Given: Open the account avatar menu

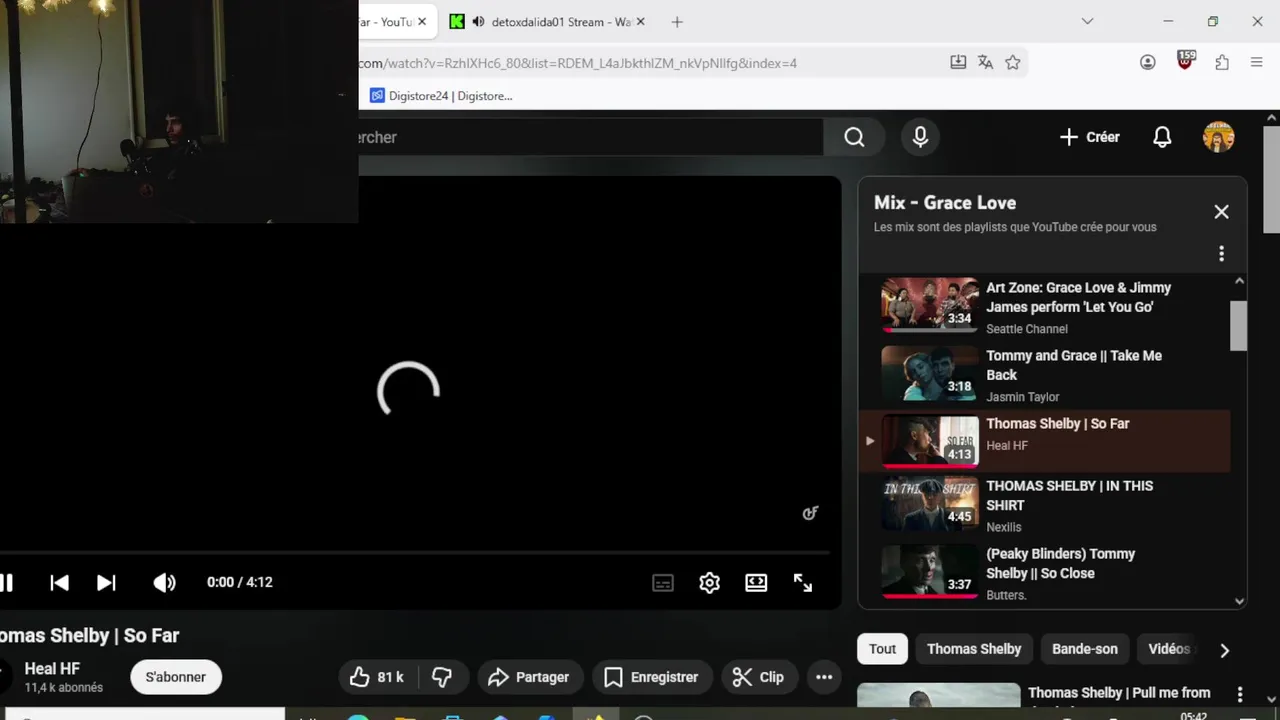Looking at the screenshot, I should 1218,137.
